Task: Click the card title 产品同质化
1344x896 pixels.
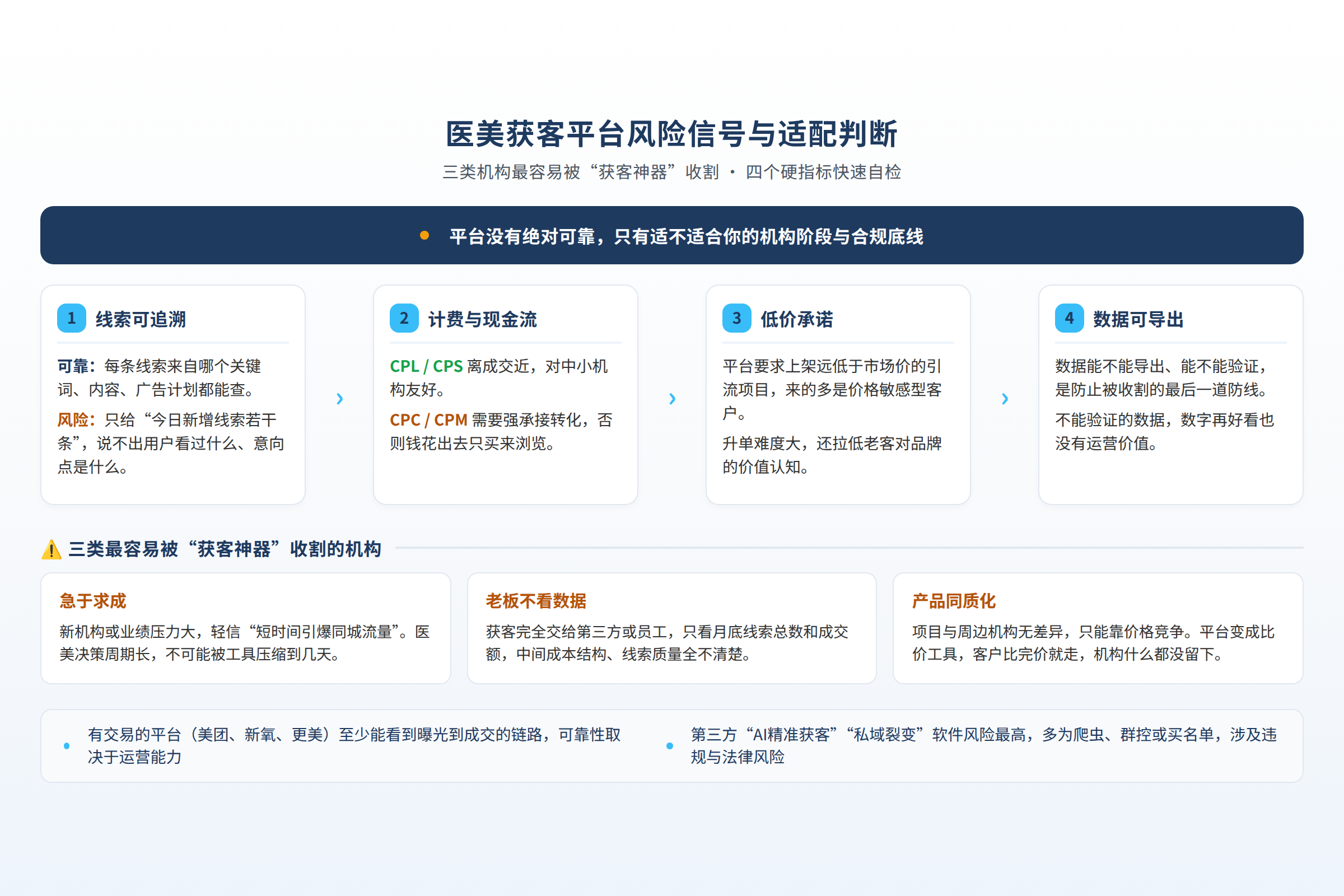Action: coord(954,600)
